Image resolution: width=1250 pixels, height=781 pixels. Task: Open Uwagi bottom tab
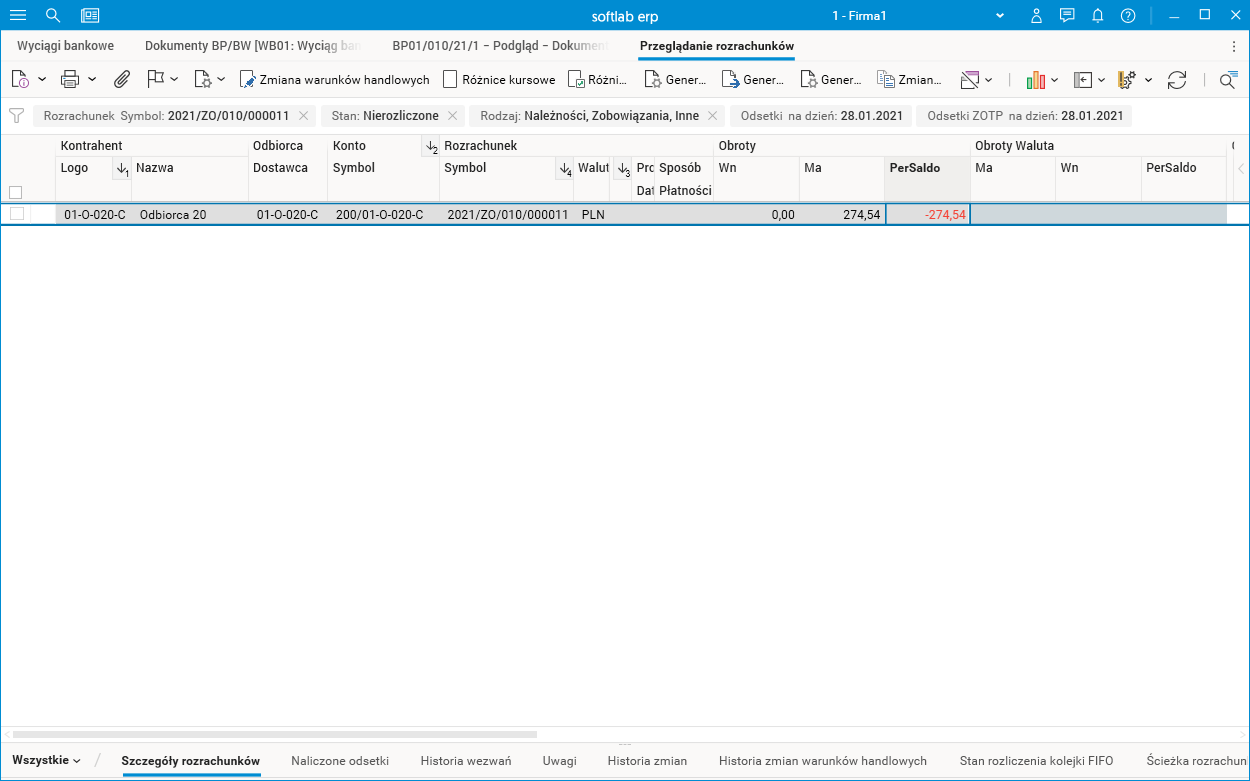[560, 760]
